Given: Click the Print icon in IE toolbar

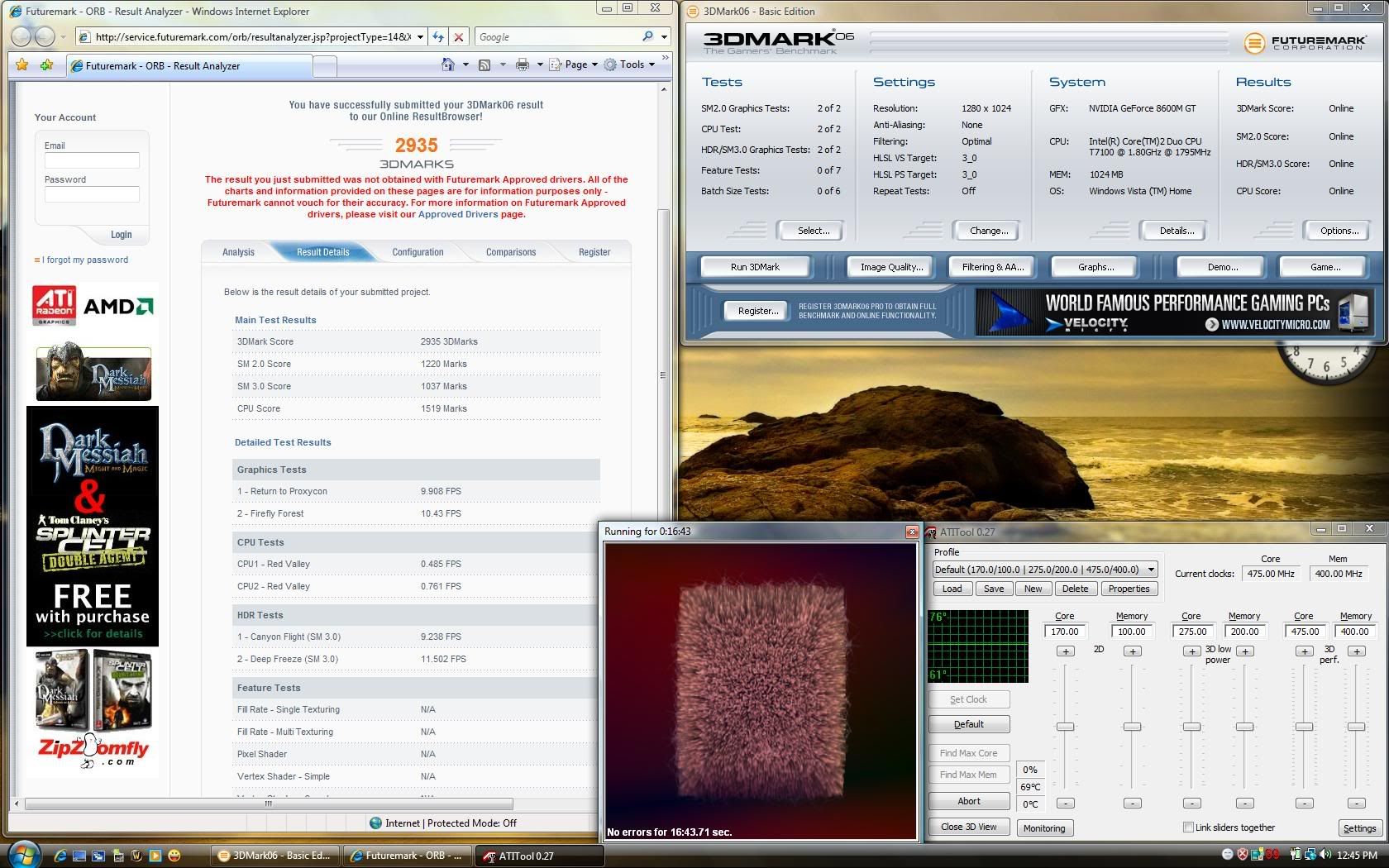Looking at the screenshot, I should pos(523,64).
